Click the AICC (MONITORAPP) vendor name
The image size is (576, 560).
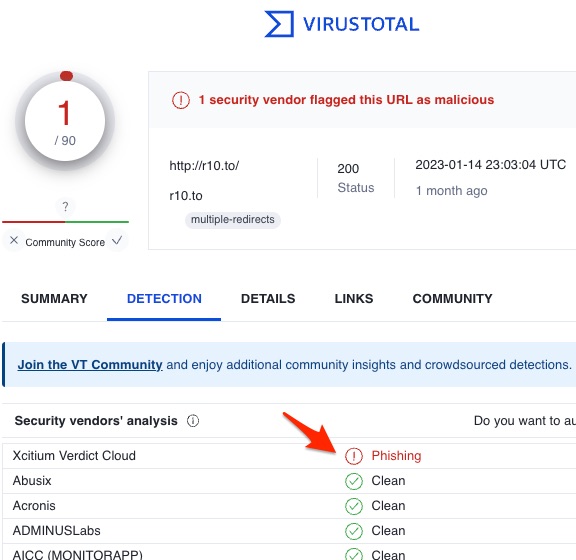[x=78, y=555]
